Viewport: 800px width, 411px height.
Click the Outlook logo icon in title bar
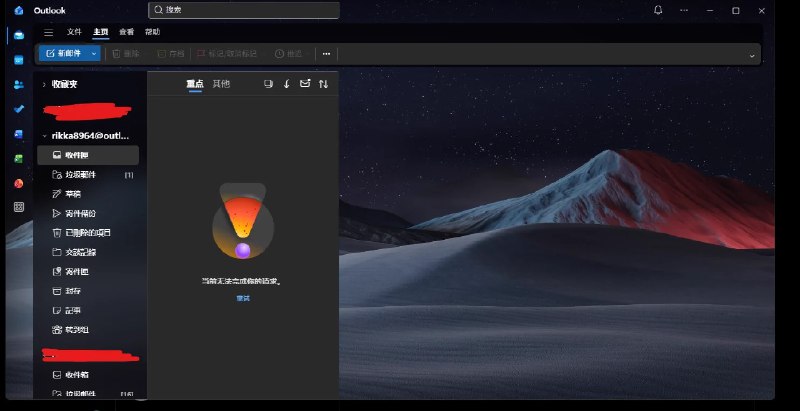[19, 10]
